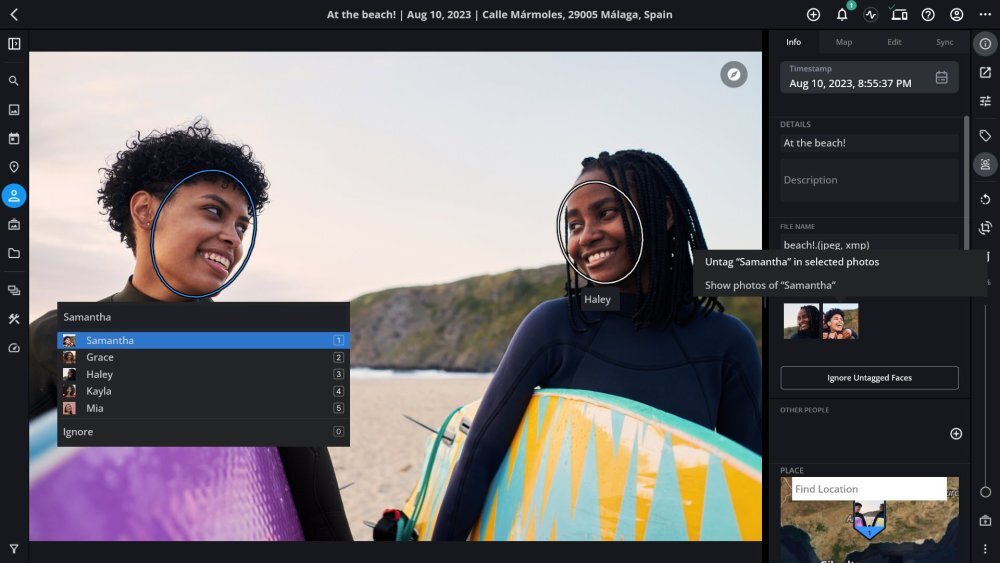Screen dimensions: 1000x563
Task: Open the help question mark icon
Action: (x=928, y=15)
